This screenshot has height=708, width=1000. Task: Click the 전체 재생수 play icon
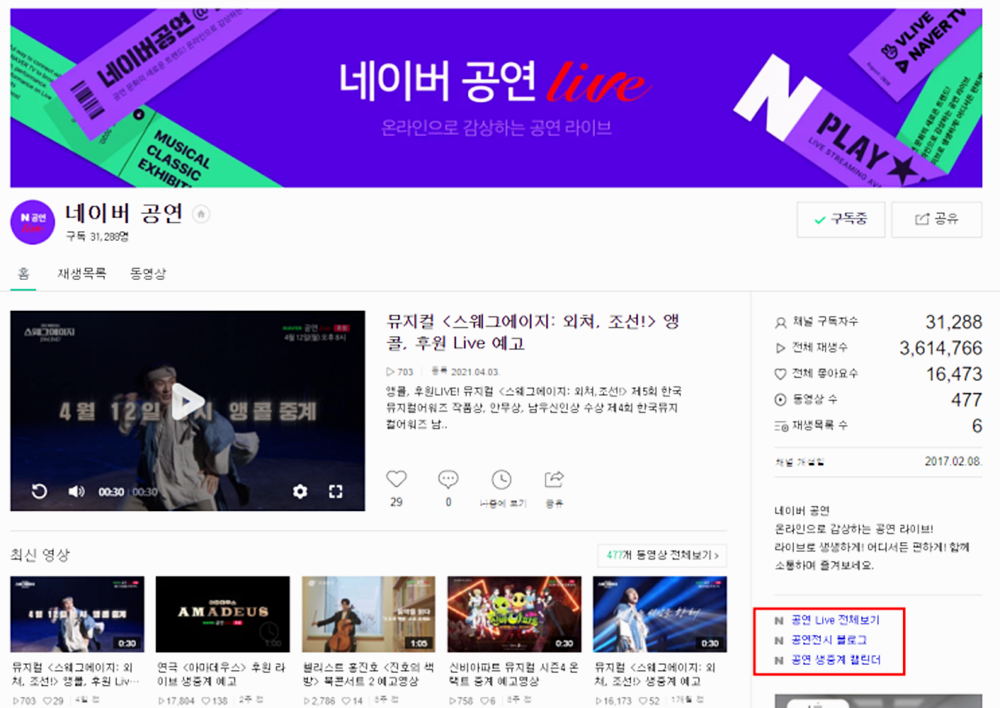(x=780, y=348)
